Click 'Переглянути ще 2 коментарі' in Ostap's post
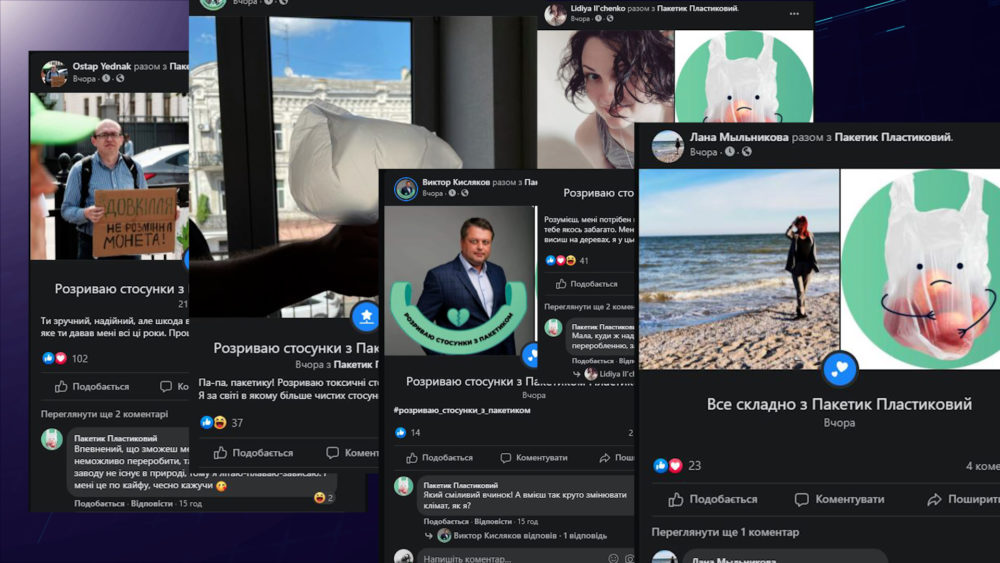Screen dimensions: 1000x563 pos(105,414)
